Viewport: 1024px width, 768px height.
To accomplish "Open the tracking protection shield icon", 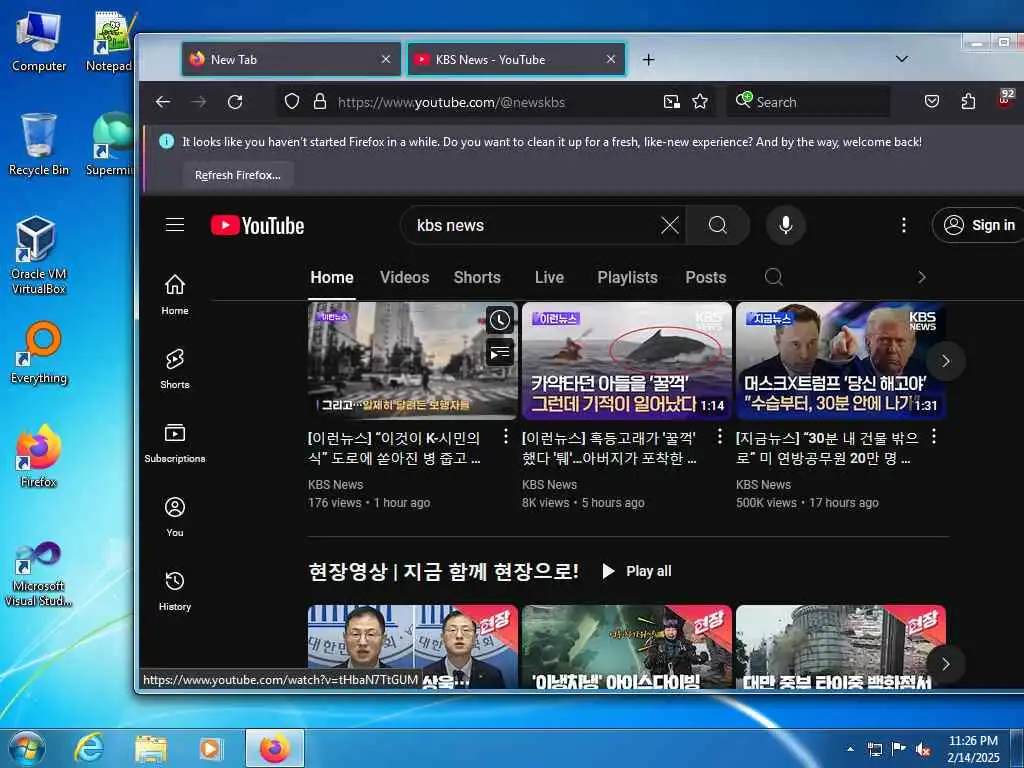I will [292, 102].
